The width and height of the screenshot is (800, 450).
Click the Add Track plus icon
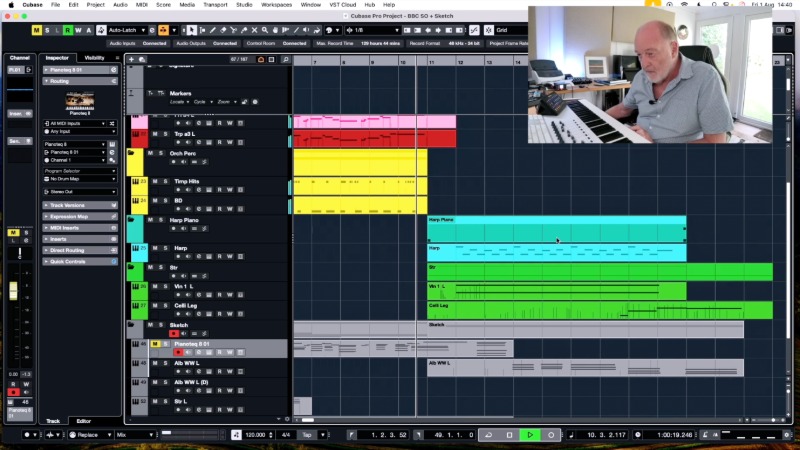click(131, 60)
